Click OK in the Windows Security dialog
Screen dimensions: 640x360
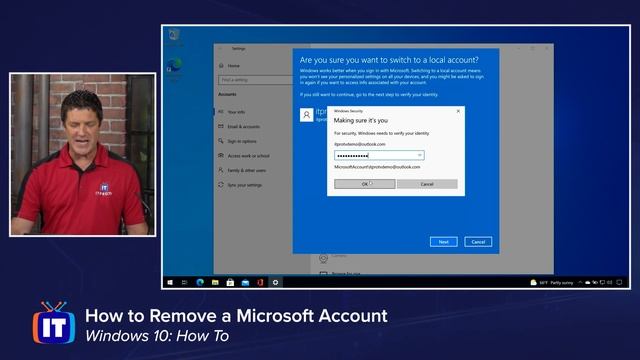(364, 184)
